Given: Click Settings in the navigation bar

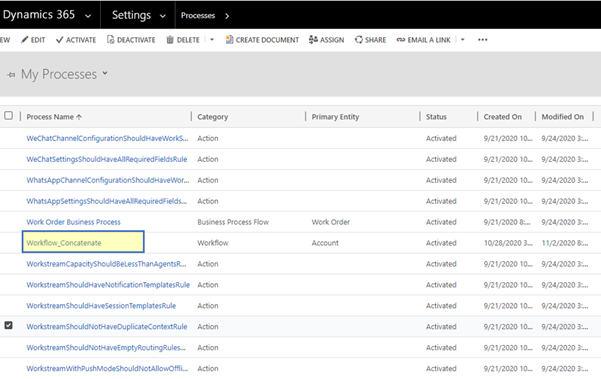Looking at the screenshot, I should click(x=131, y=15).
